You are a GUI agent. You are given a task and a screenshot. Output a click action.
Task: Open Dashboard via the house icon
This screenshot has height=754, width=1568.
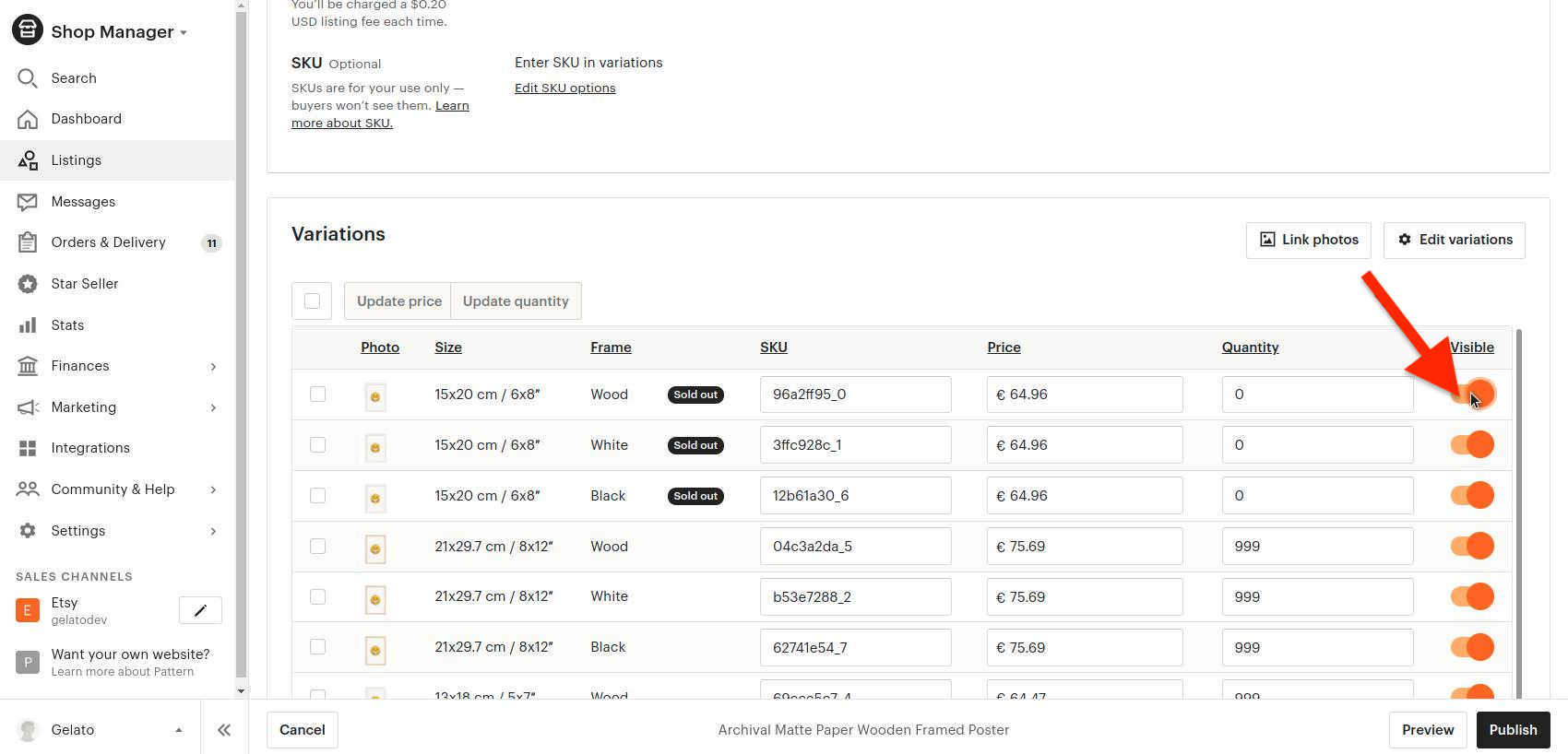[x=28, y=119]
